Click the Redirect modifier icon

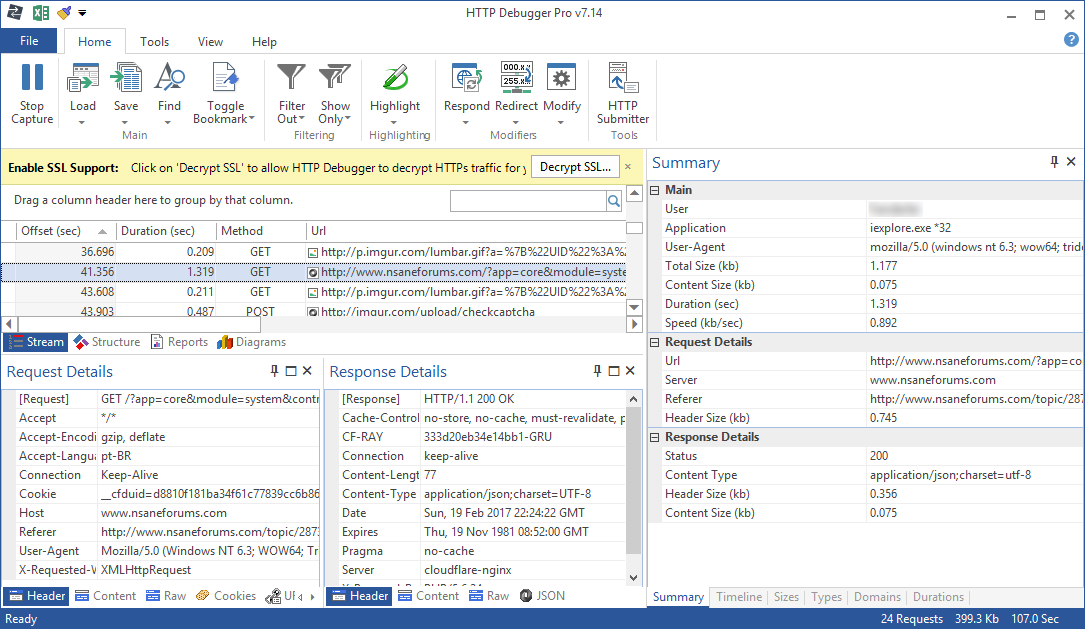tap(516, 78)
